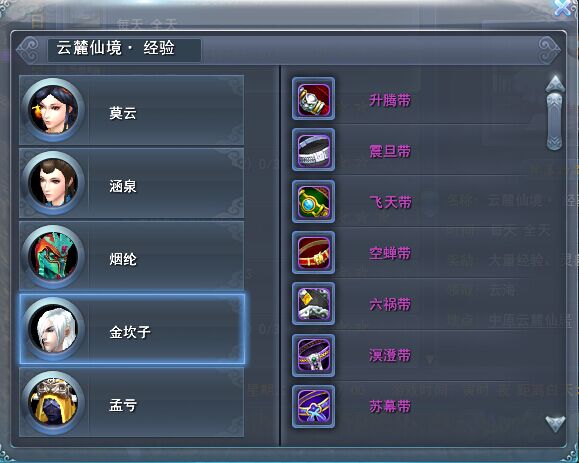
Task: Click the 六祸带 belt icon
Action: pos(314,303)
